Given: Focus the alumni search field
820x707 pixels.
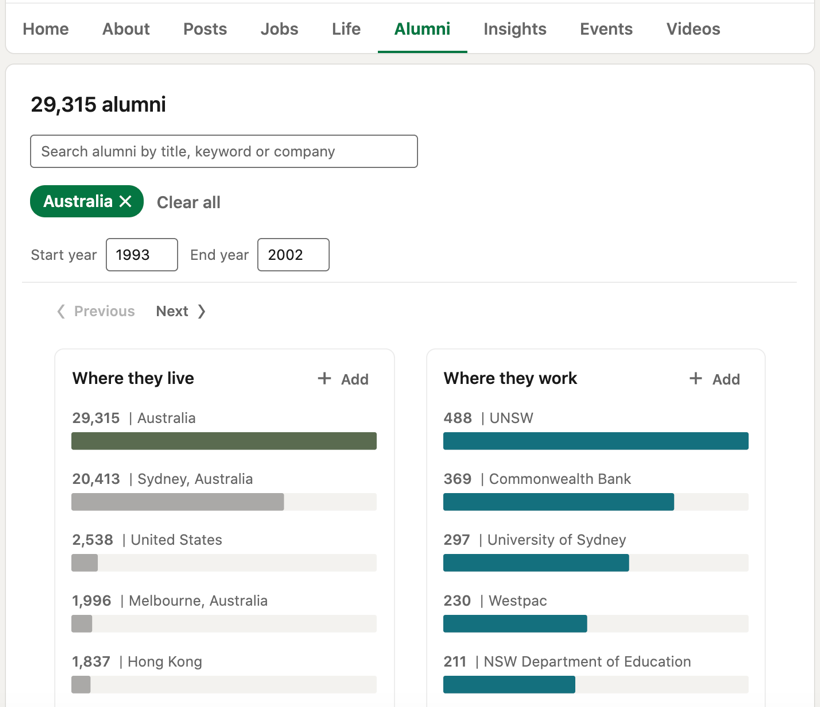Looking at the screenshot, I should [224, 152].
